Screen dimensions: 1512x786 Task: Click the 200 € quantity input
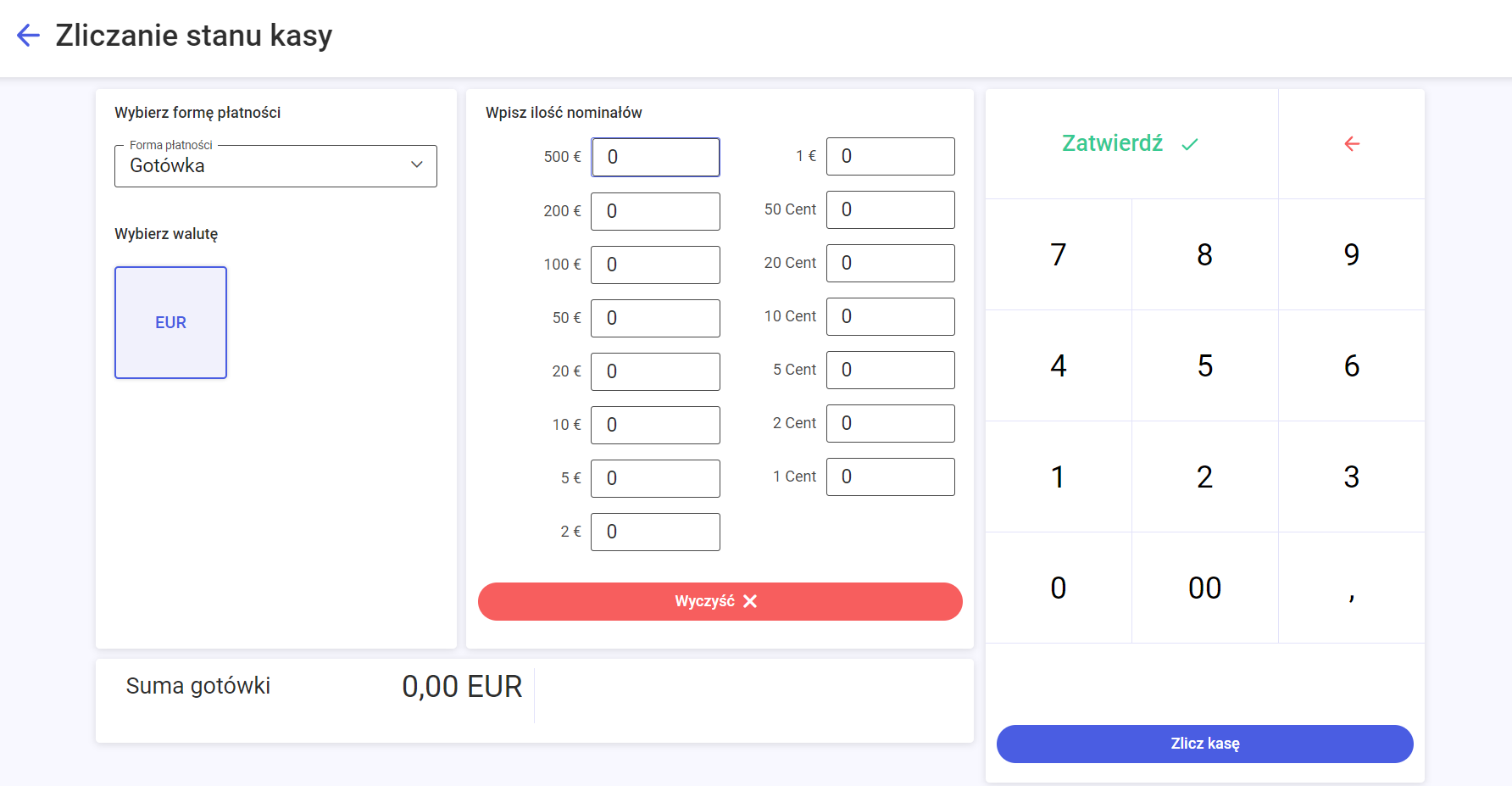point(655,211)
